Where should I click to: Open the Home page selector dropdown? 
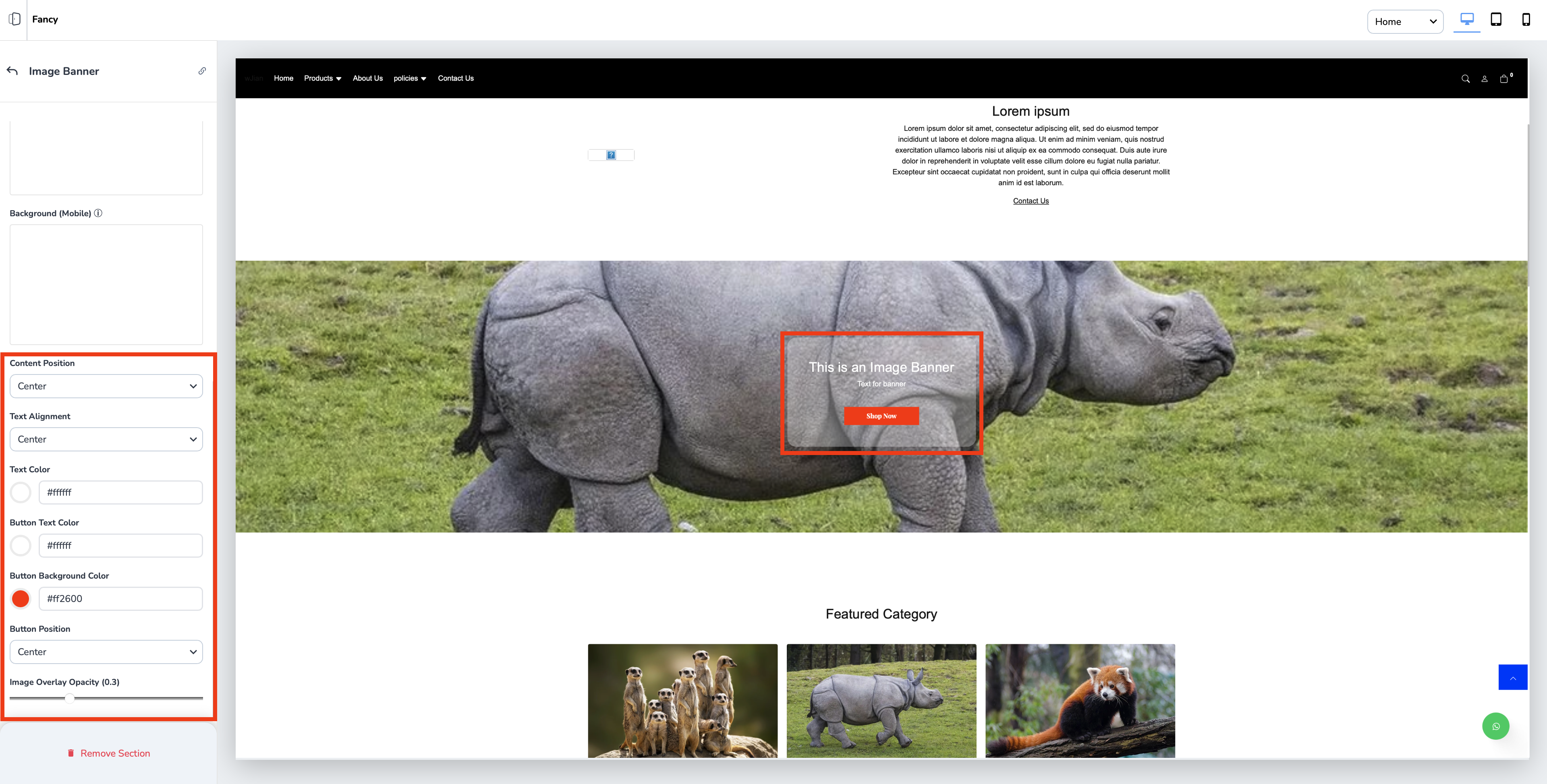pos(1405,22)
